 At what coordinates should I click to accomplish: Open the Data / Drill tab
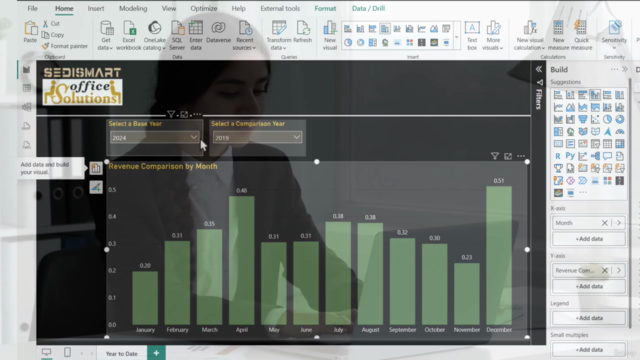[368, 9]
